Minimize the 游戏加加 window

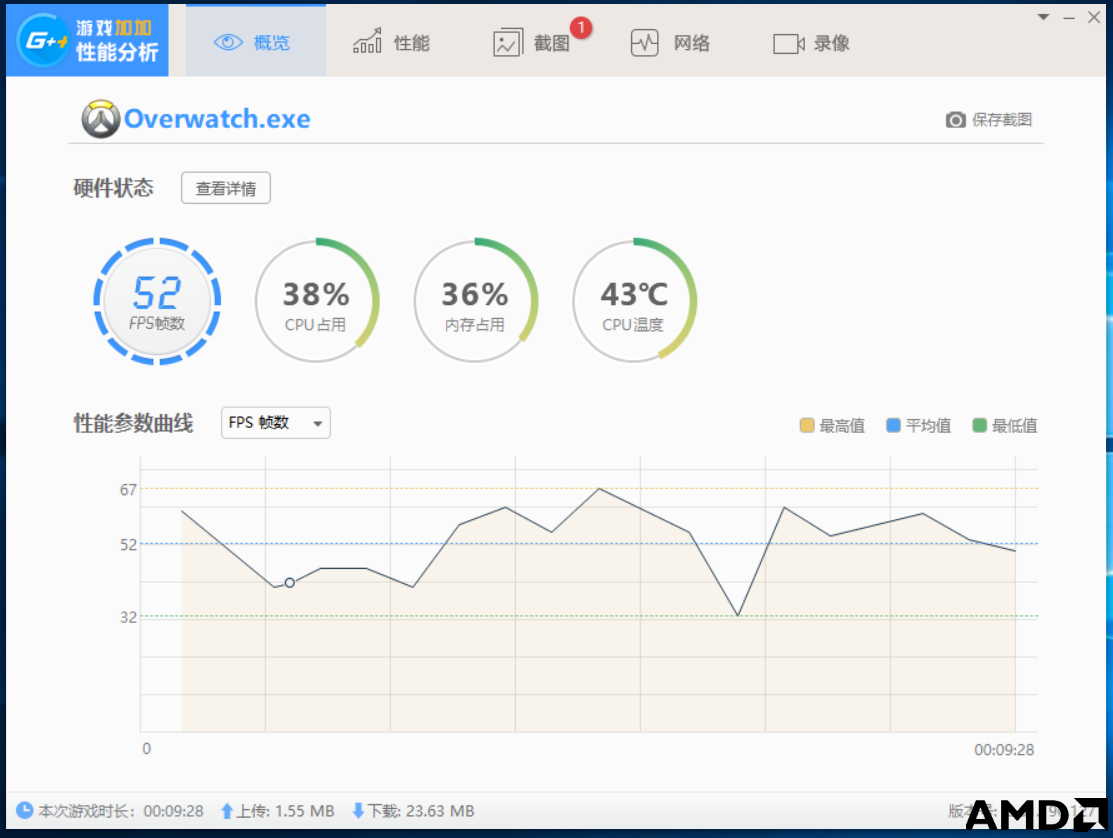[1069, 18]
